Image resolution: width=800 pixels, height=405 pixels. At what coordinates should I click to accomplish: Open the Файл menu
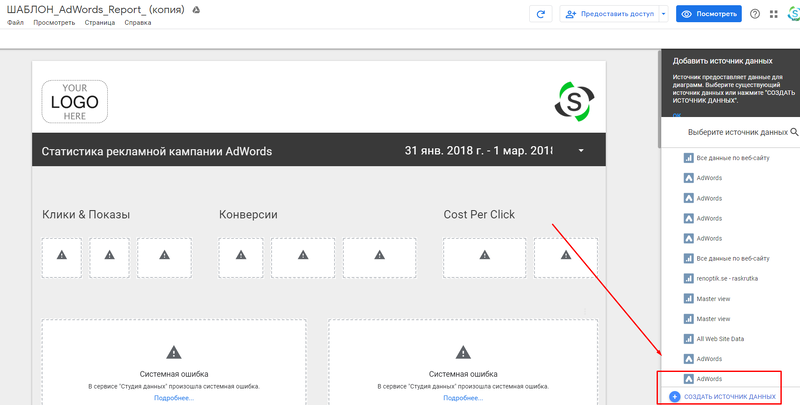pos(15,22)
